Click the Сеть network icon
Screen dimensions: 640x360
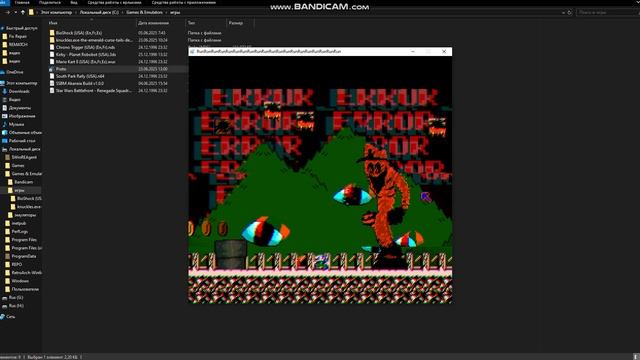point(3,317)
